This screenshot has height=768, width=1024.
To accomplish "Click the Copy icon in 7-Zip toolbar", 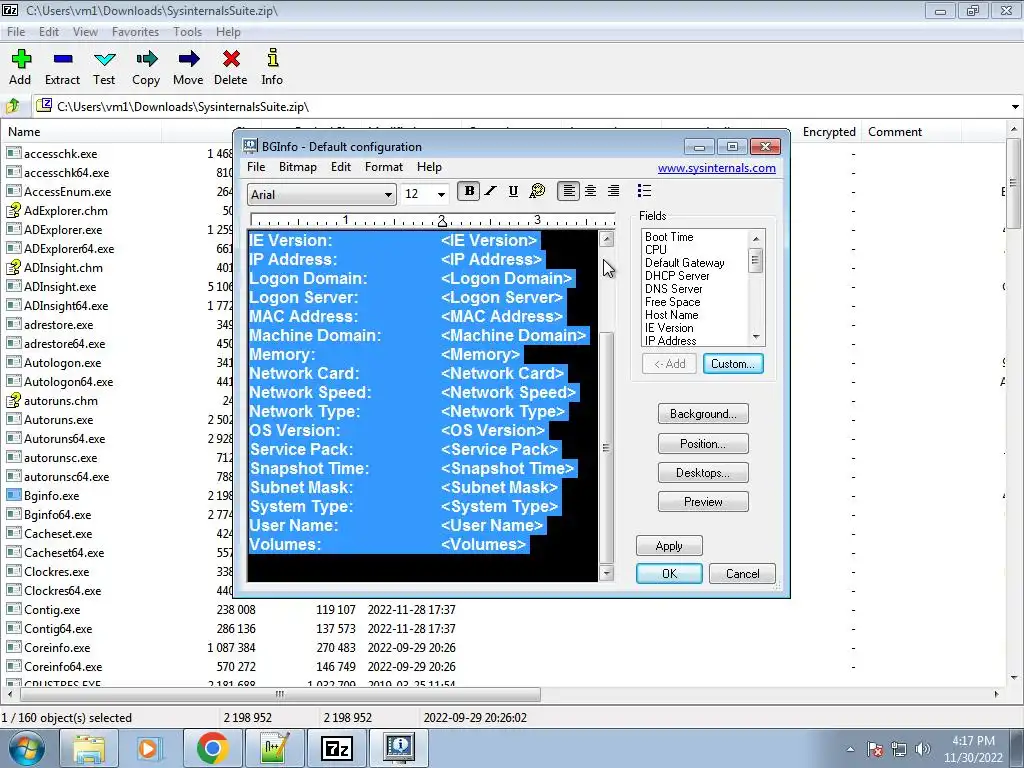I will tap(146, 60).
